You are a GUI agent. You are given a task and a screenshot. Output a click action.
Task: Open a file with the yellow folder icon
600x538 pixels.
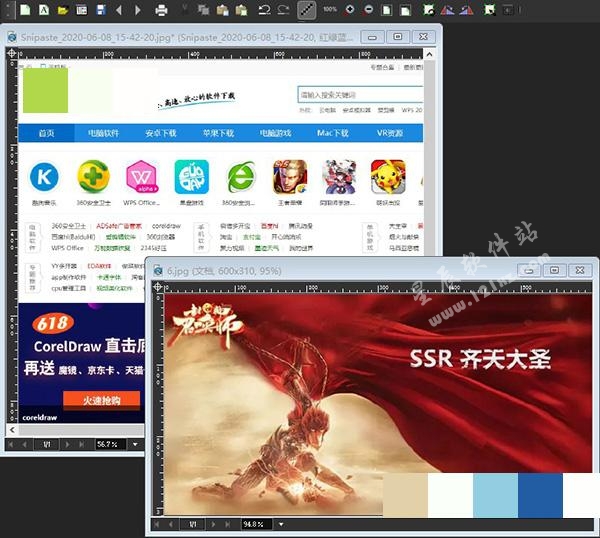click(x=62, y=10)
